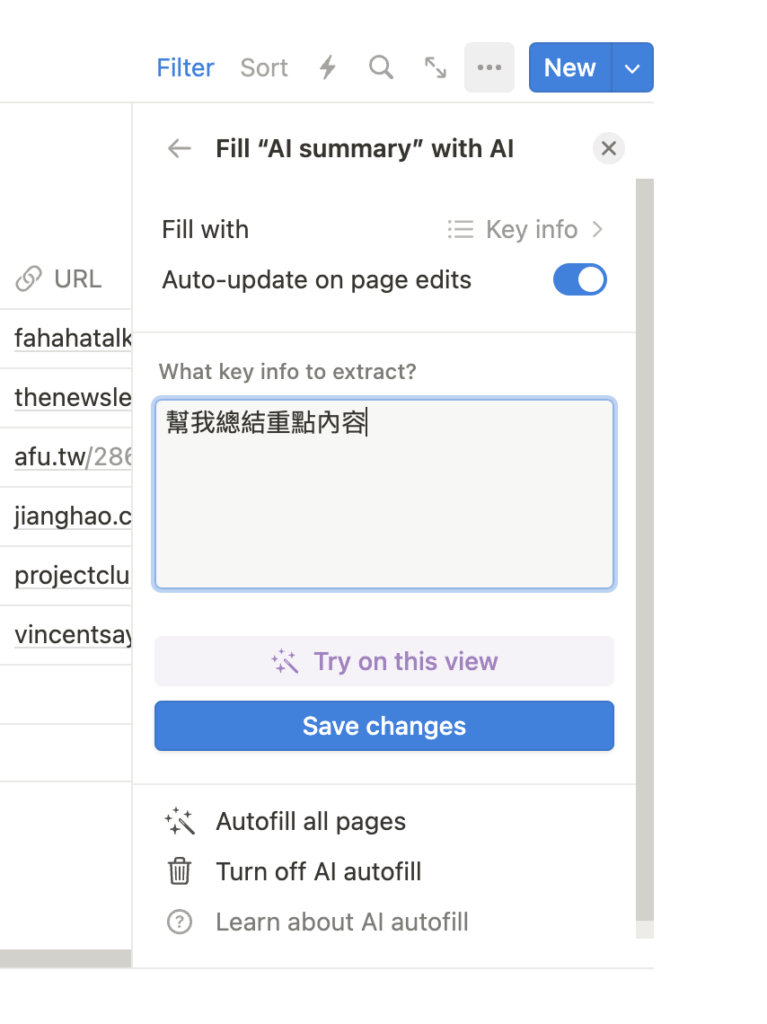
Task: Expand the Key info fill option
Action: coord(525,230)
